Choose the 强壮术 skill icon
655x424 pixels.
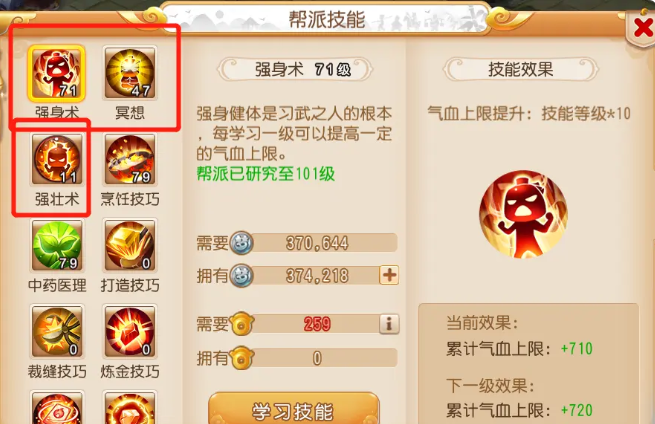(x=57, y=160)
